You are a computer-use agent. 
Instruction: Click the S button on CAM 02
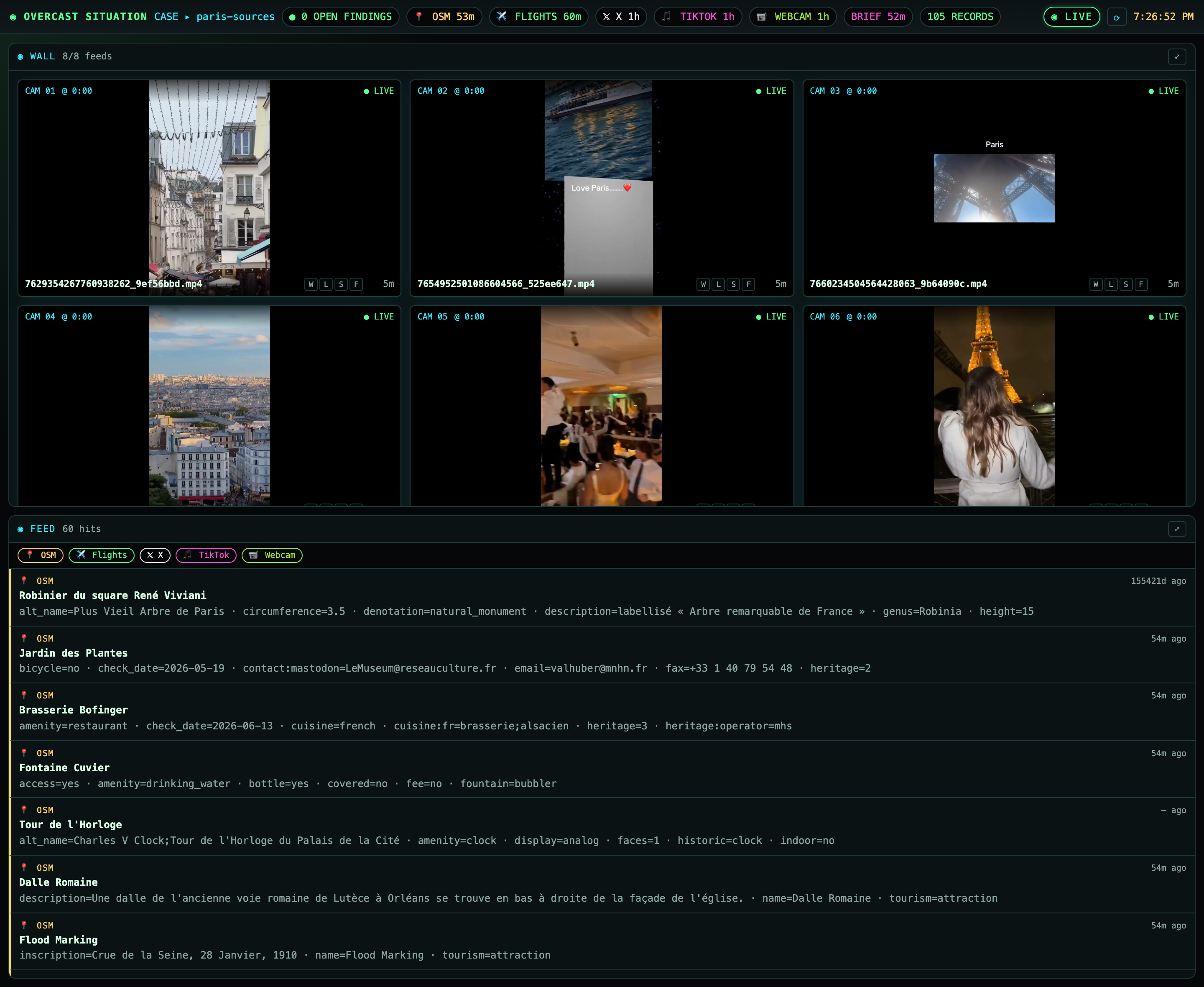734,284
